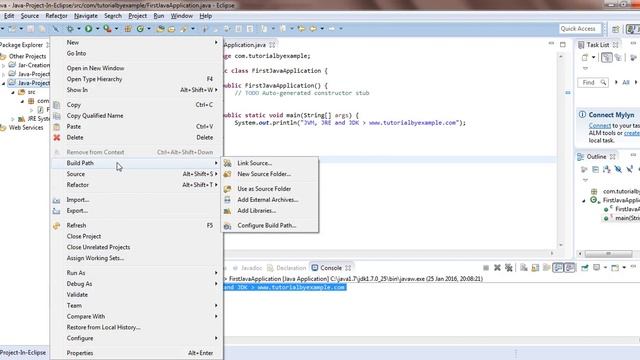Image resolution: width=640 pixels, height=360 pixels.
Task: Select Close Project in context menu
Action: coord(137,236)
